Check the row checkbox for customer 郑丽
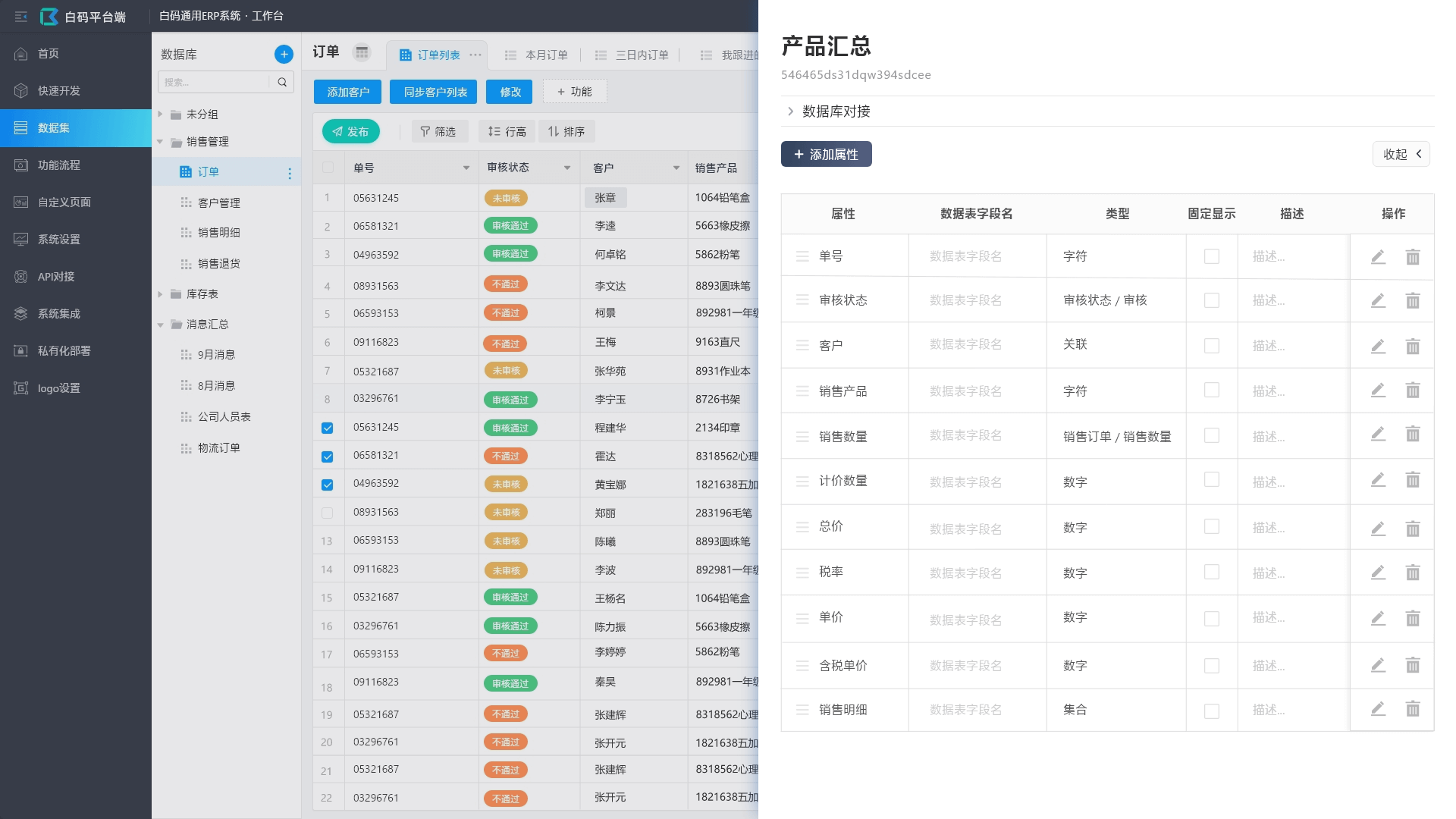 tap(328, 513)
